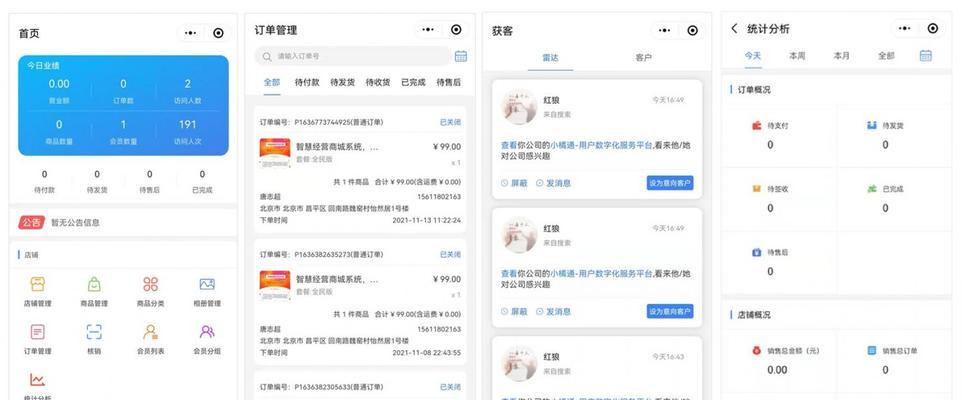Open the three-dot menu on 首页 screen
This screenshot has width=962, height=400.
pyautogui.click(x=191, y=33)
